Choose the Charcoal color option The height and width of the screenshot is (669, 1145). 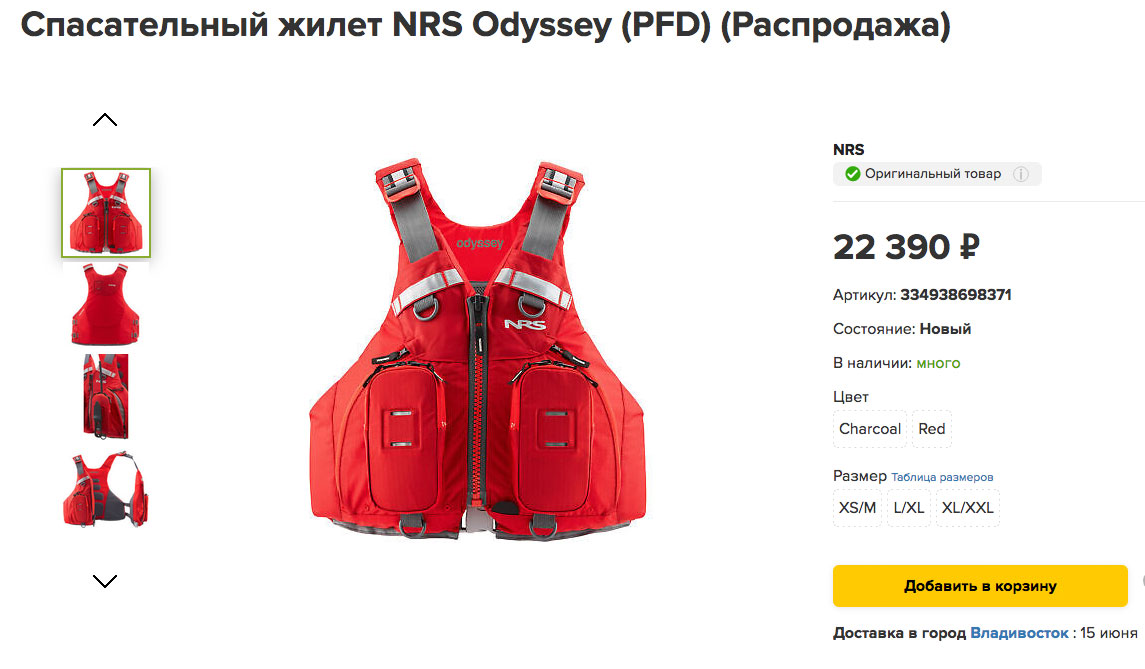point(870,429)
